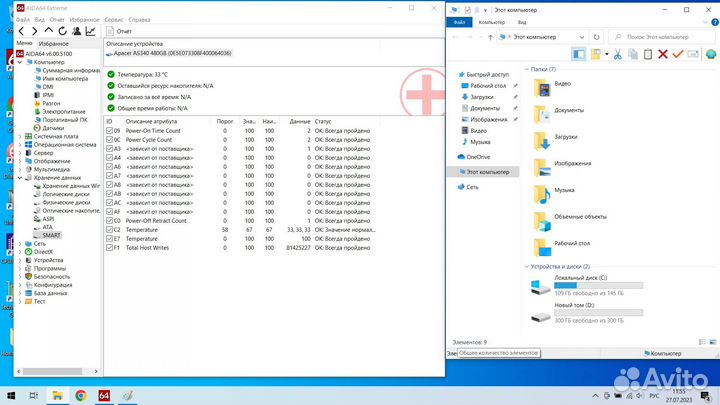Image resolution: width=720 pixels, height=405 pixels.
Task: Open Chrome from the taskbar
Action: [80, 396]
